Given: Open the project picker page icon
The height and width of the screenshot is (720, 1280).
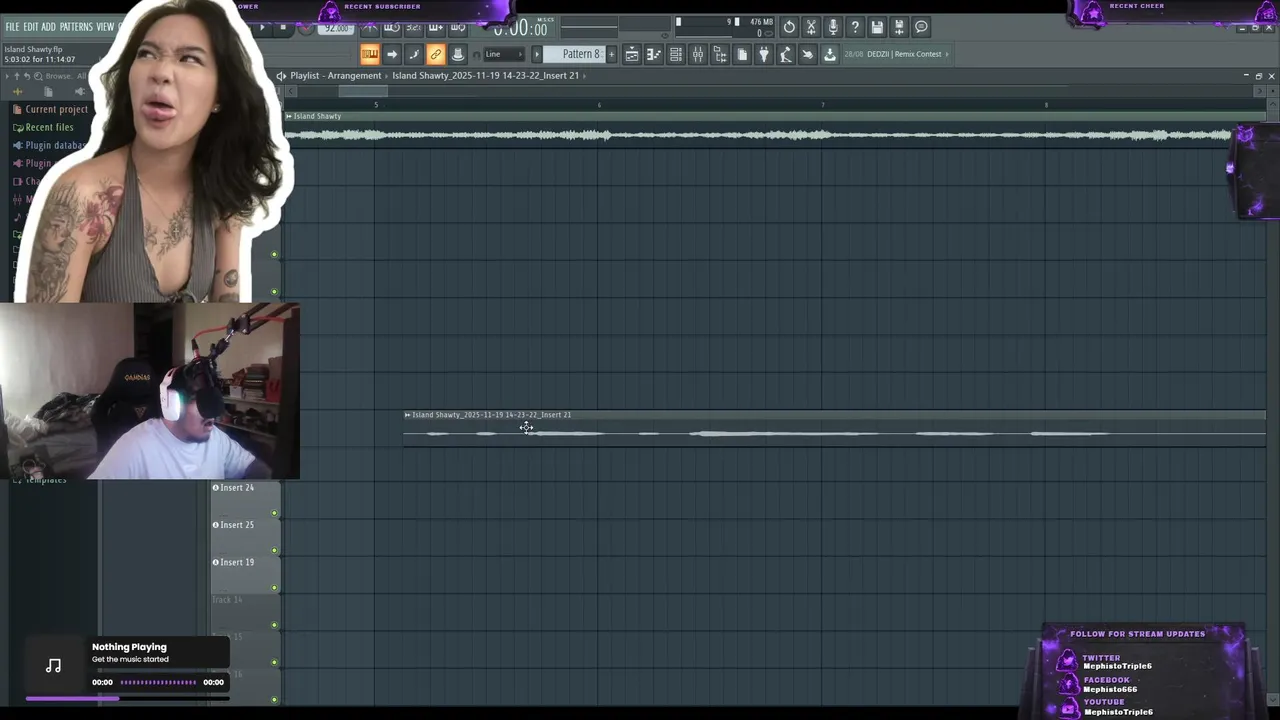Looking at the screenshot, I should pos(742,54).
